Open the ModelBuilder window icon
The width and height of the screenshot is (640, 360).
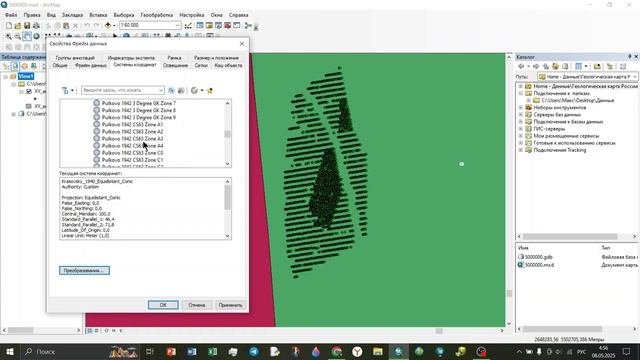(x=248, y=25)
